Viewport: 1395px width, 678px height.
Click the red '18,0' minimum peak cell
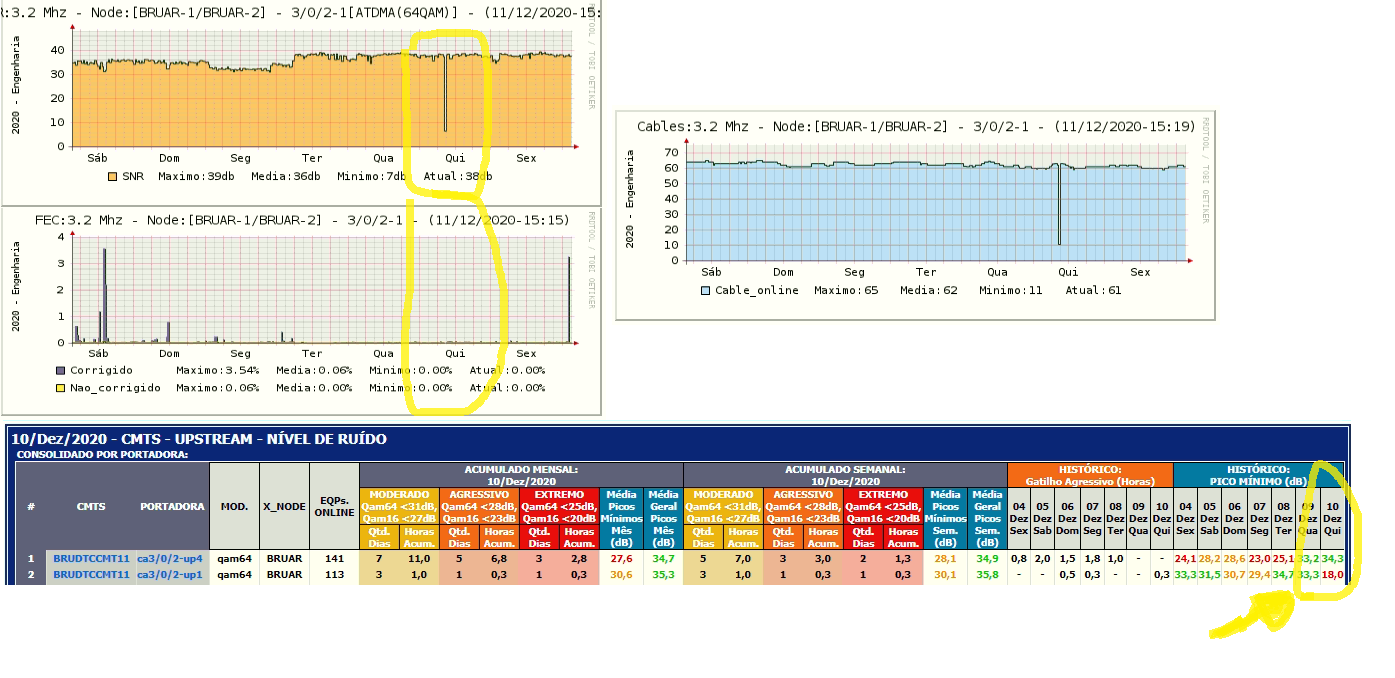[x=1331, y=575]
